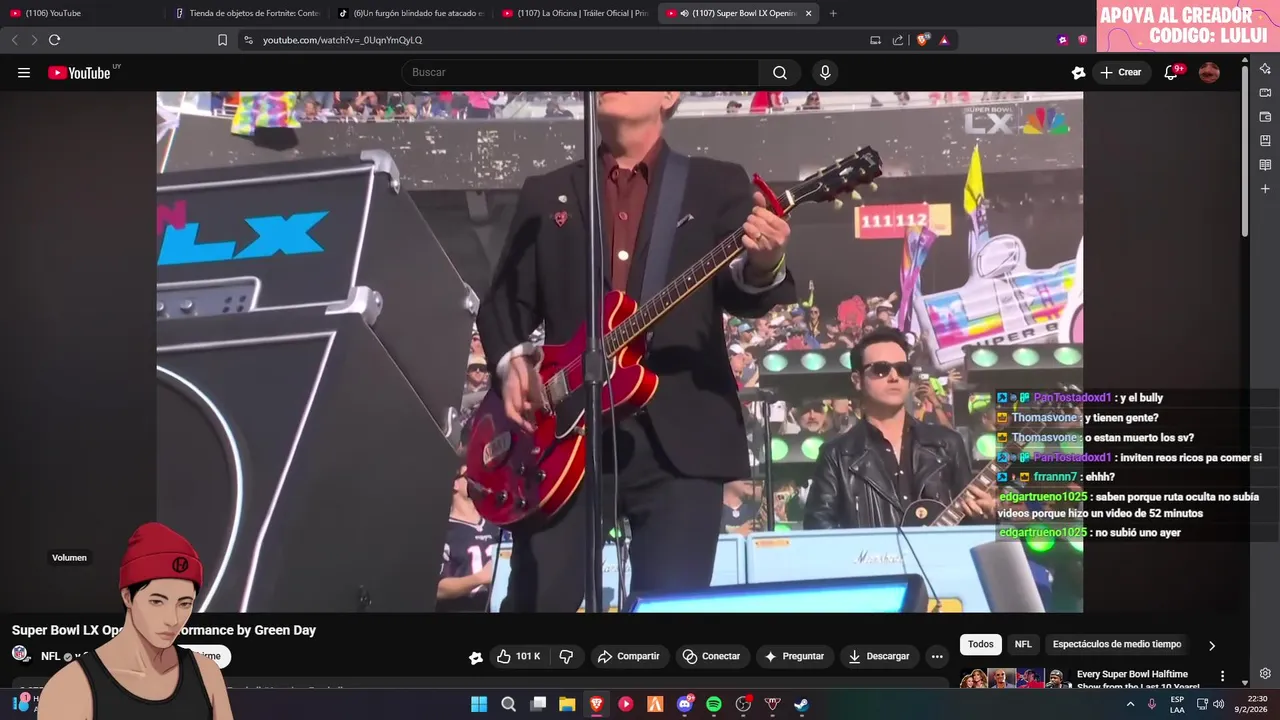Screen dimensions: 1280x720
Task: Click the search magnifier button
Action: (780, 72)
